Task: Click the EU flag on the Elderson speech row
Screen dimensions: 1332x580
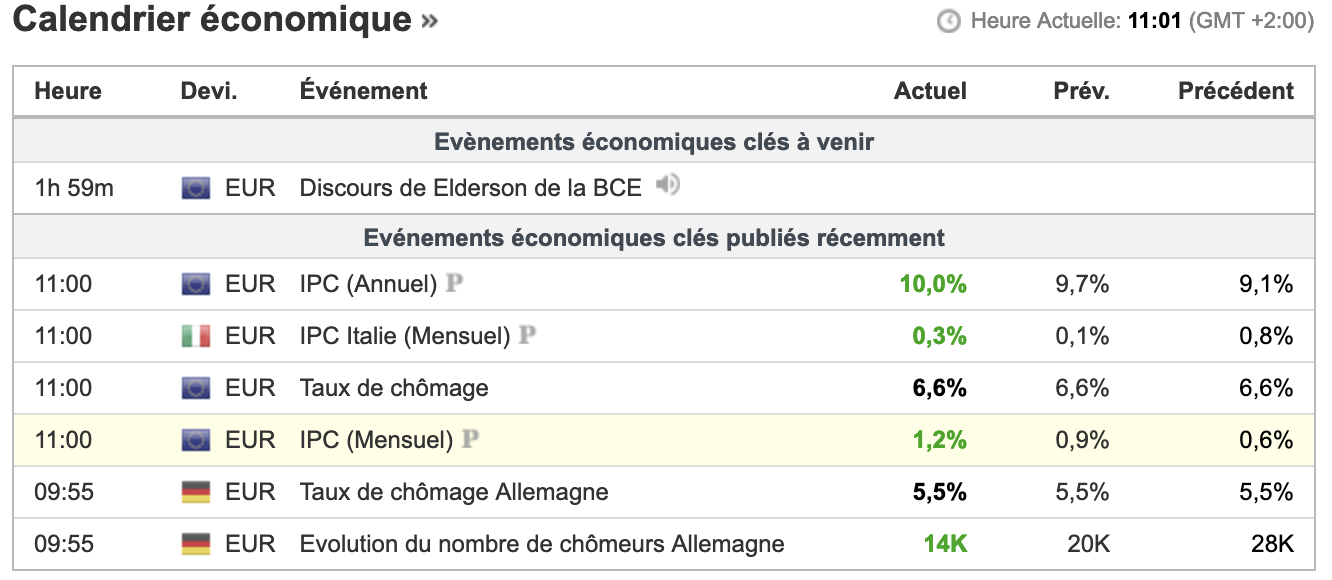Action: coord(196,188)
